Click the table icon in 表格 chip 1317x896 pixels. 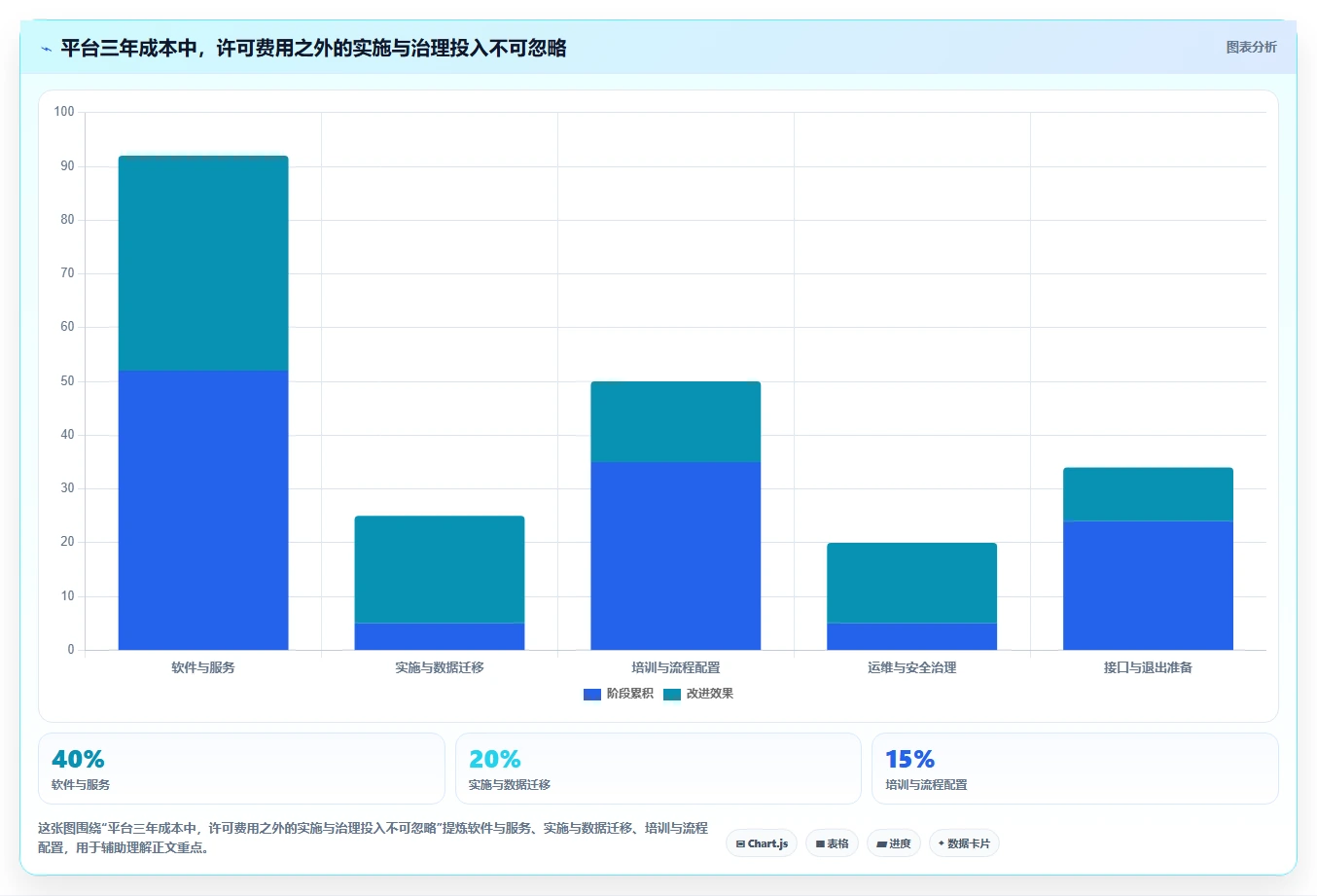tap(820, 844)
